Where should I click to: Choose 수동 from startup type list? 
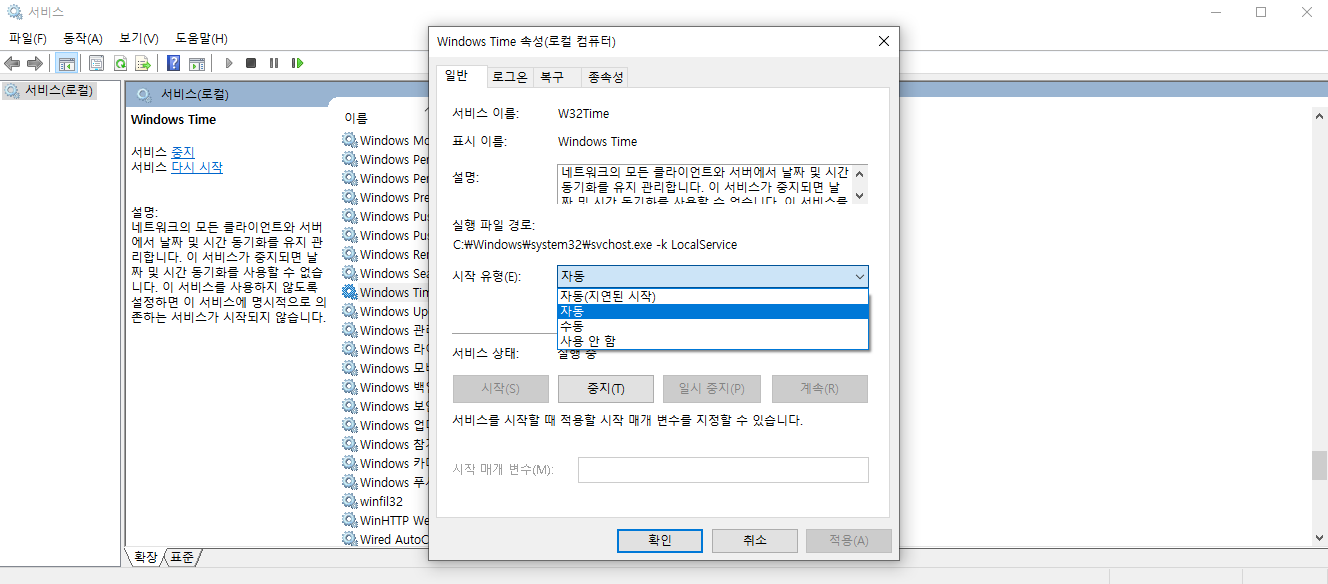pyautogui.click(x=712, y=326)
